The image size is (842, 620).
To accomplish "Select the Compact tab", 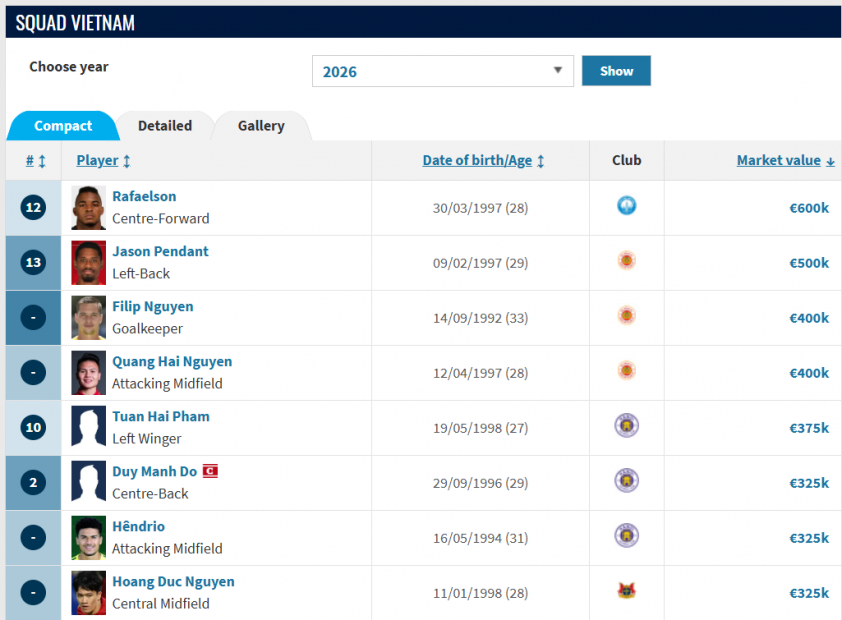I will point(63,126).
